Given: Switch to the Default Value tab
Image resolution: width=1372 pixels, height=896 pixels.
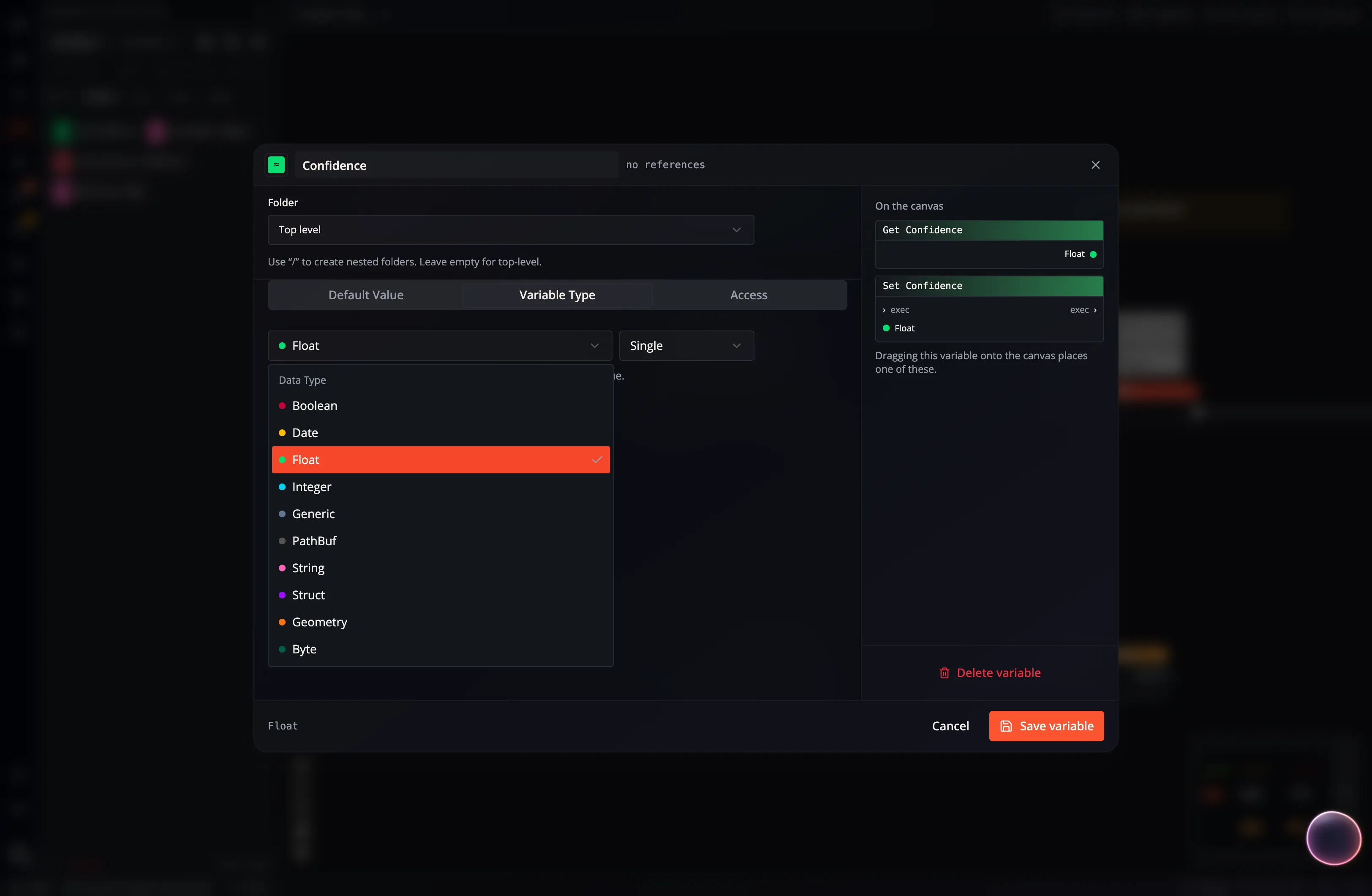Looking at the screenshot, I should [x=365, y=295].
